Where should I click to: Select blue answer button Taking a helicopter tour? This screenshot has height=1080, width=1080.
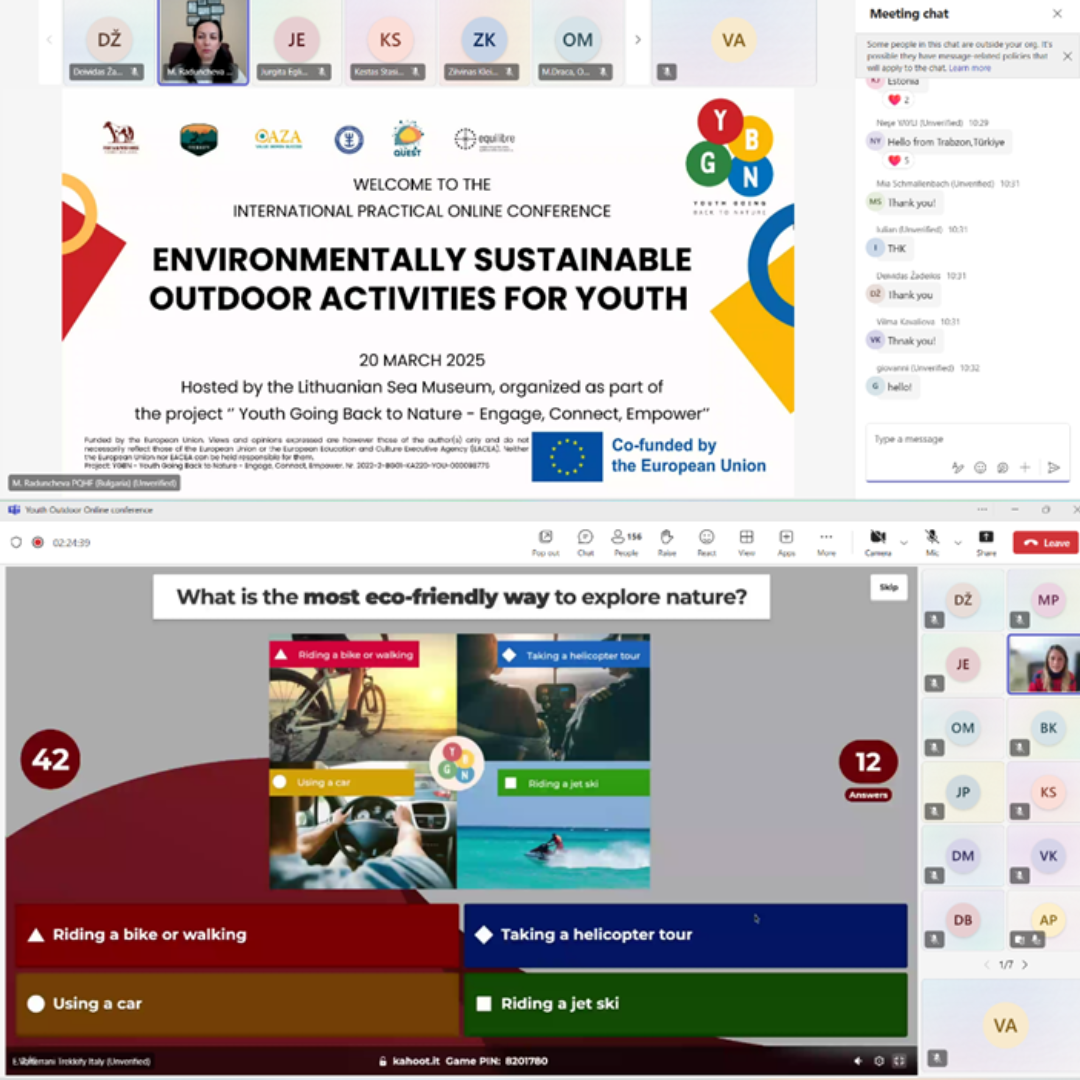coord(686,935)
